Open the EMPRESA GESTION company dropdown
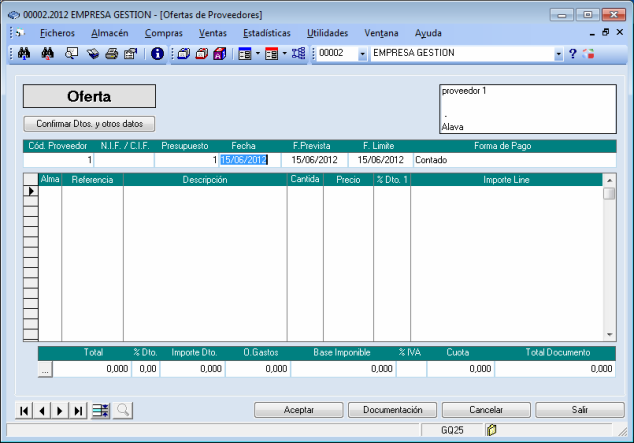 (558, 53)
